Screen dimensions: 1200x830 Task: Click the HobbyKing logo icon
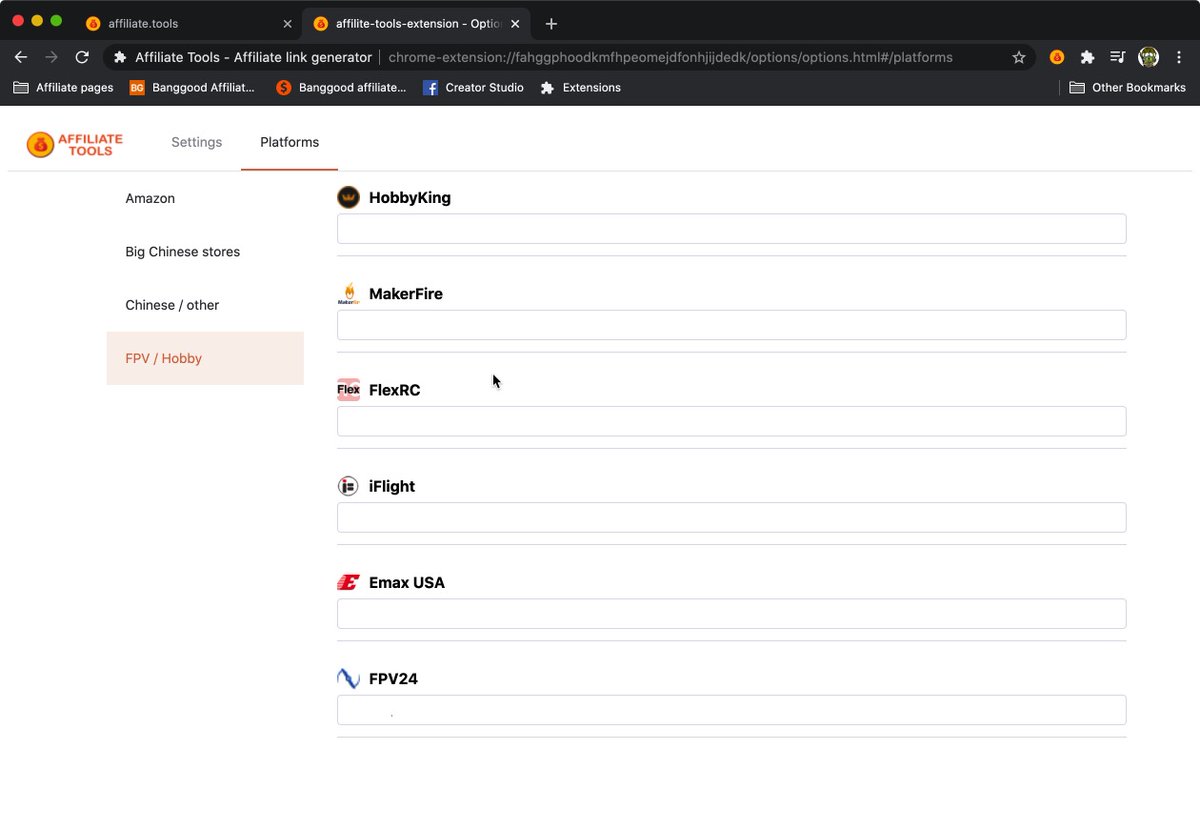pos(348,197)
